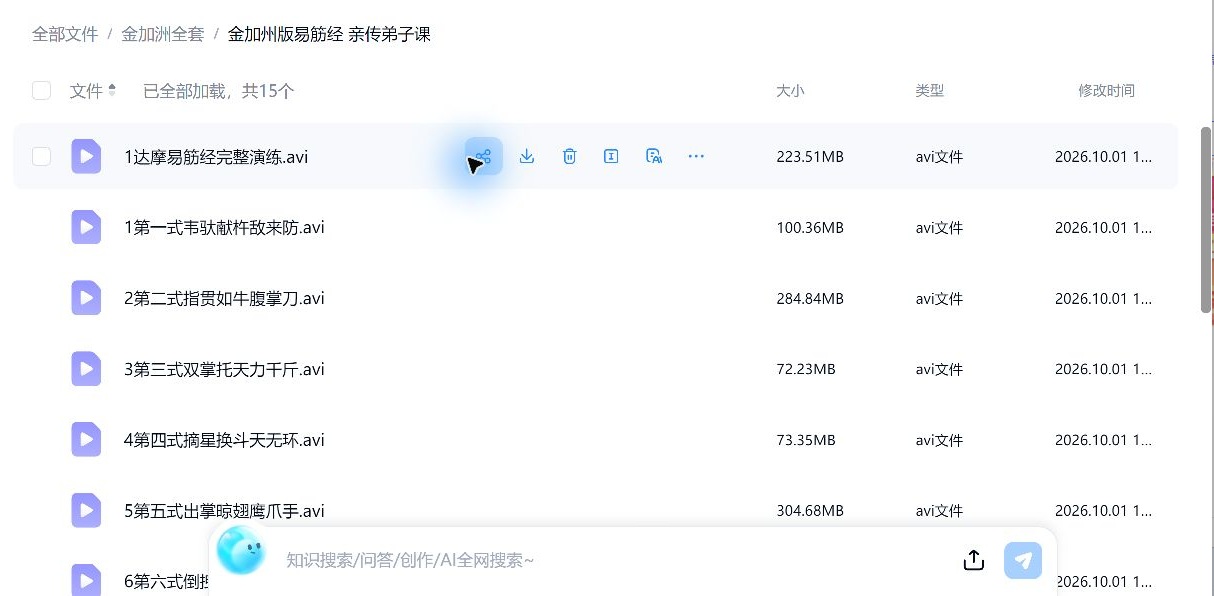Check the box for 1达摩易筋经完整演练.avi
The height and width of the screenshot is (596, 1214).
click(41, 156)
